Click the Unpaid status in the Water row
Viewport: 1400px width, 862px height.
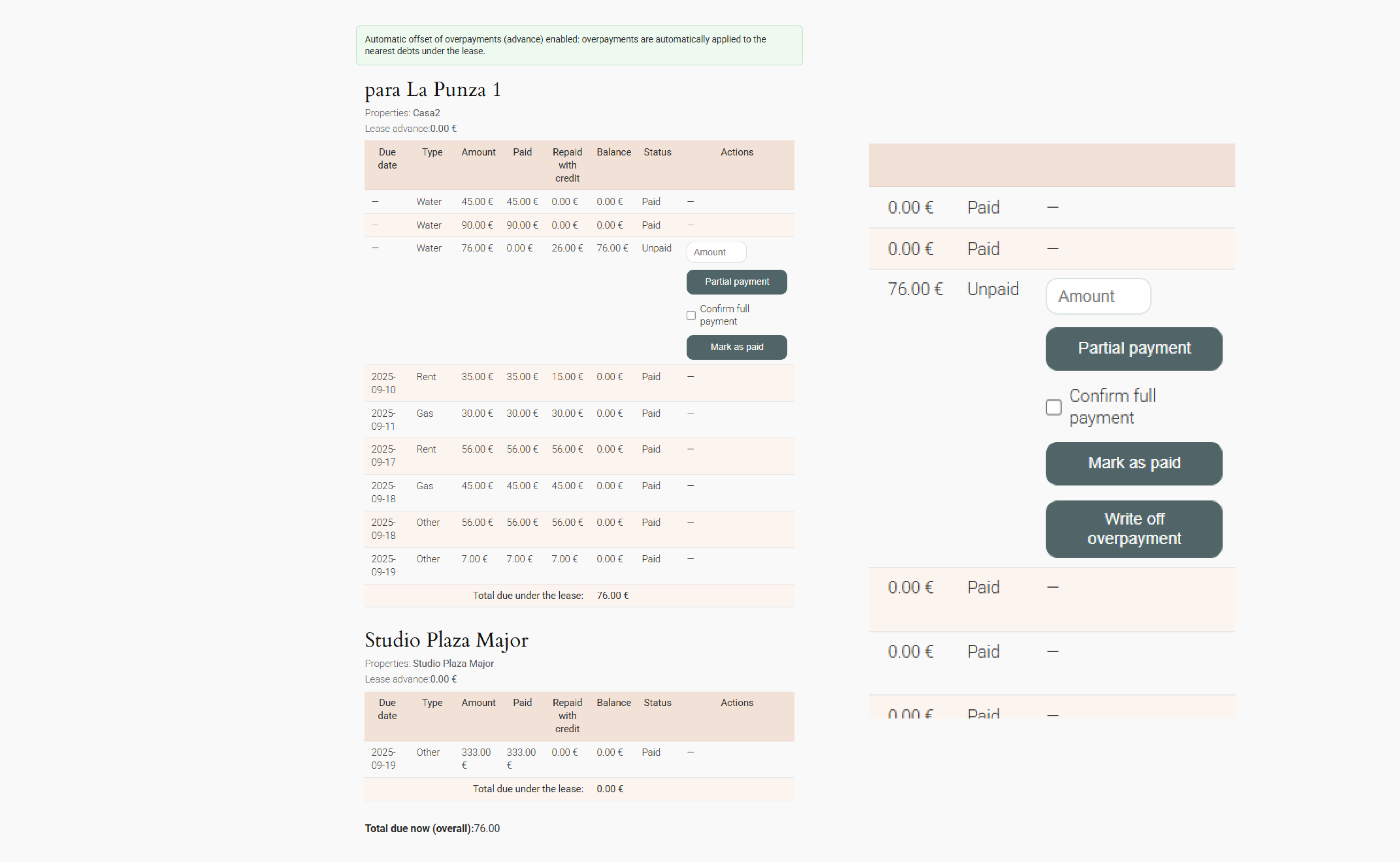(x=656, y=248)
